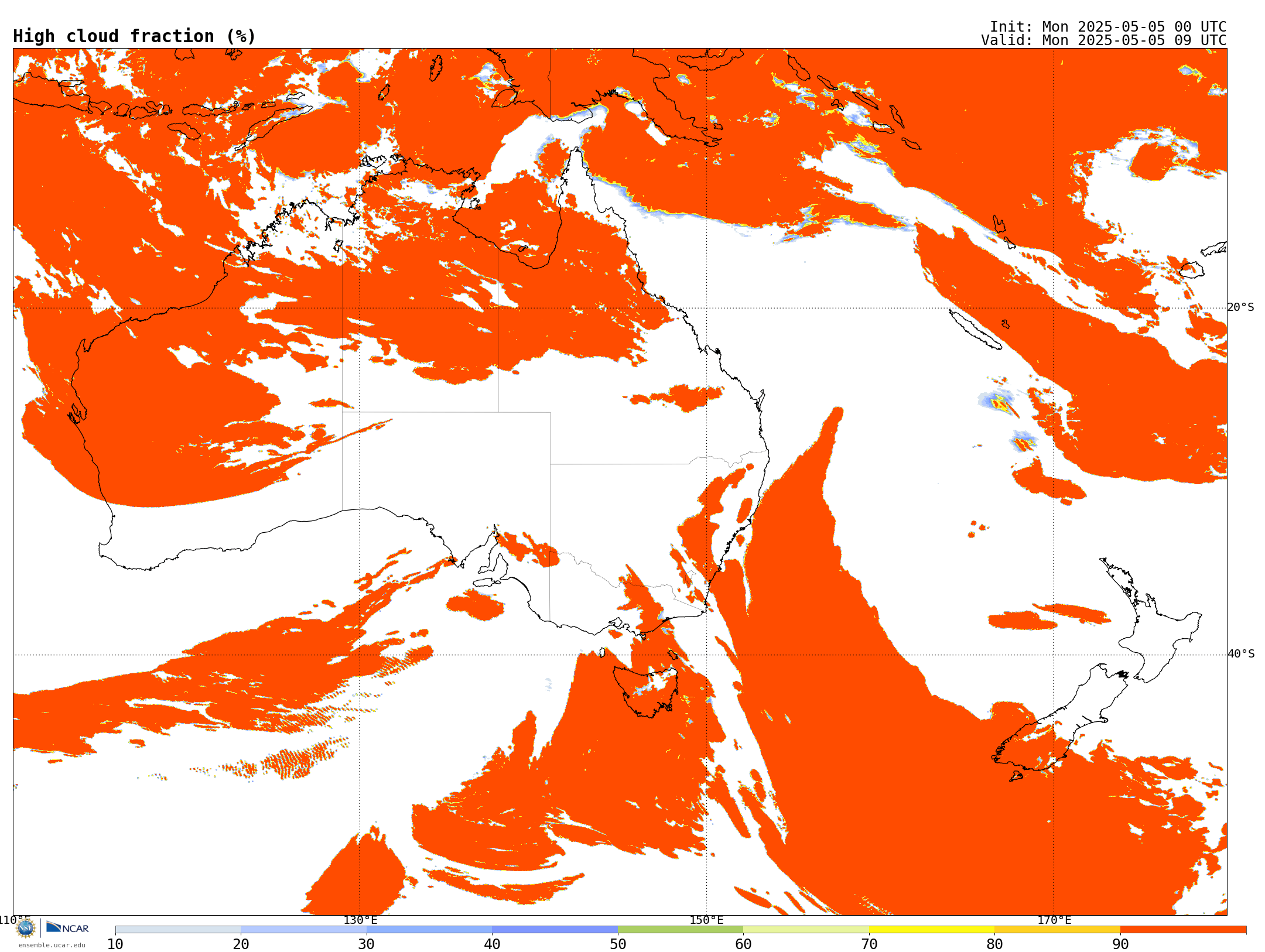
Task: Click the 'Valid: Mon 2025-05-05 09 UTC' text
Action: coord(1104,40)
